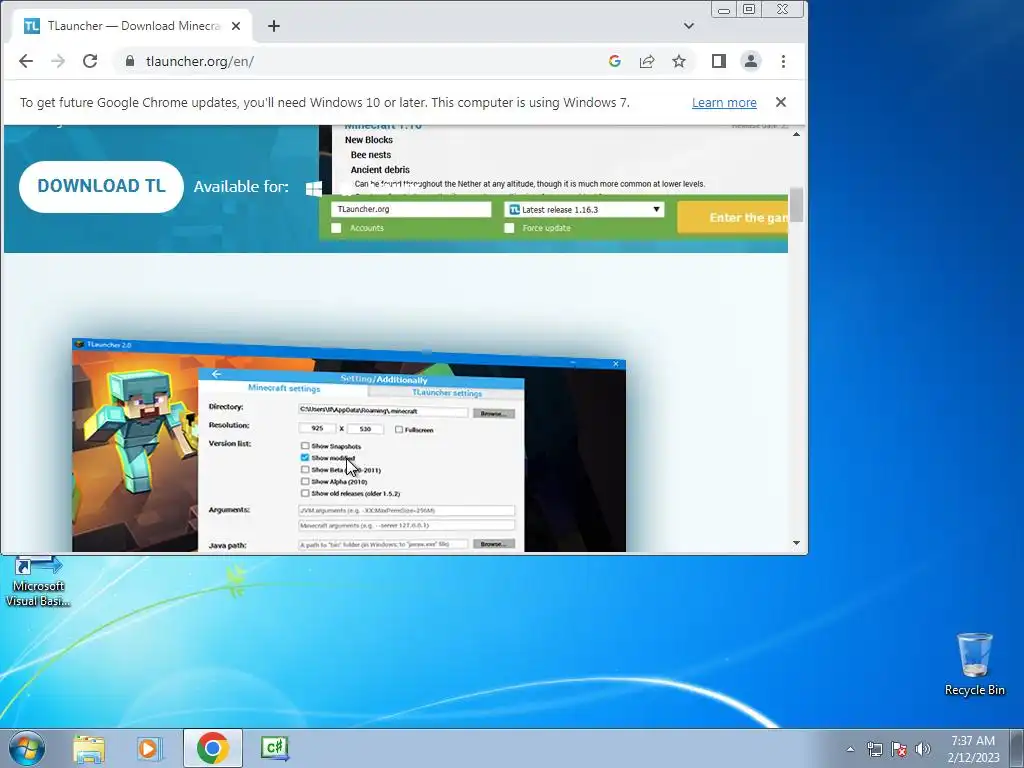The height and width of the screenshot is (768, 1024).
Task: Tick the Accounts checkbox
Action: click(336, 228)
